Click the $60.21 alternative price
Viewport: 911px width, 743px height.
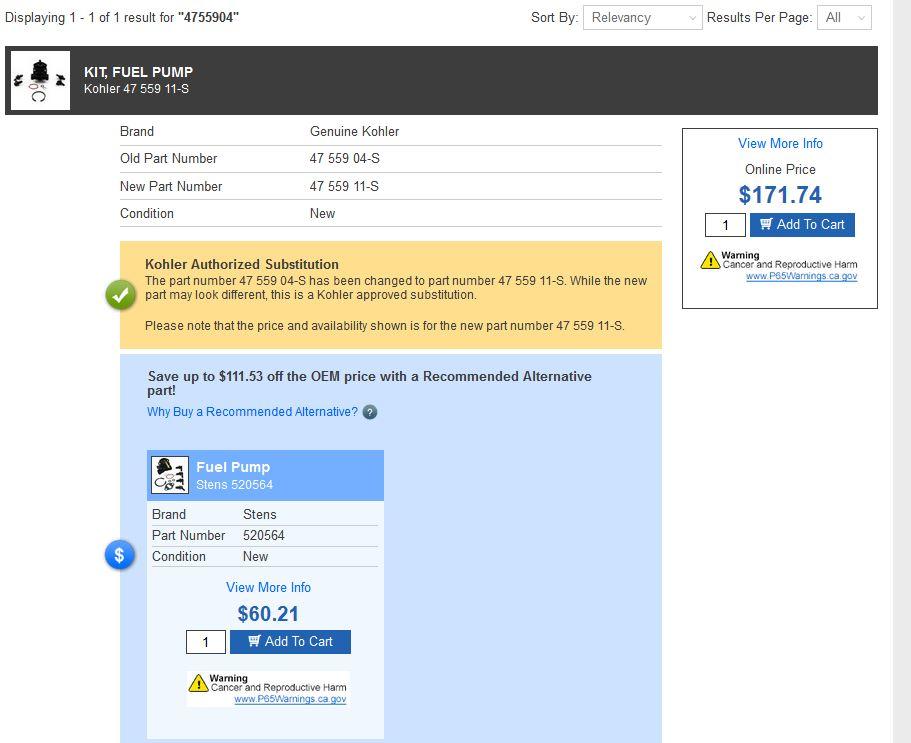(x=268, y=614)
